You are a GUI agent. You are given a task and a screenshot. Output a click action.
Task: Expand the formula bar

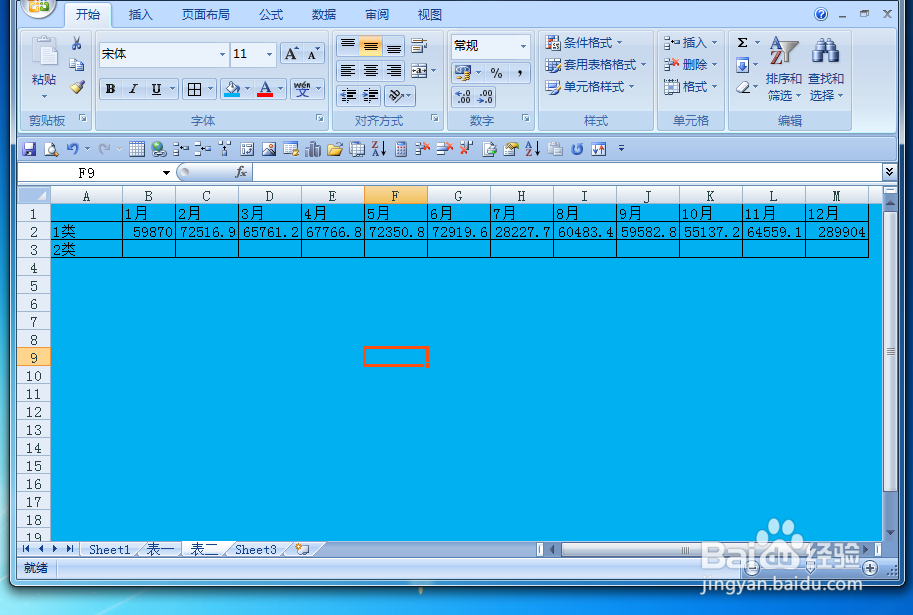pyautogui.click(x=889, y=172)
